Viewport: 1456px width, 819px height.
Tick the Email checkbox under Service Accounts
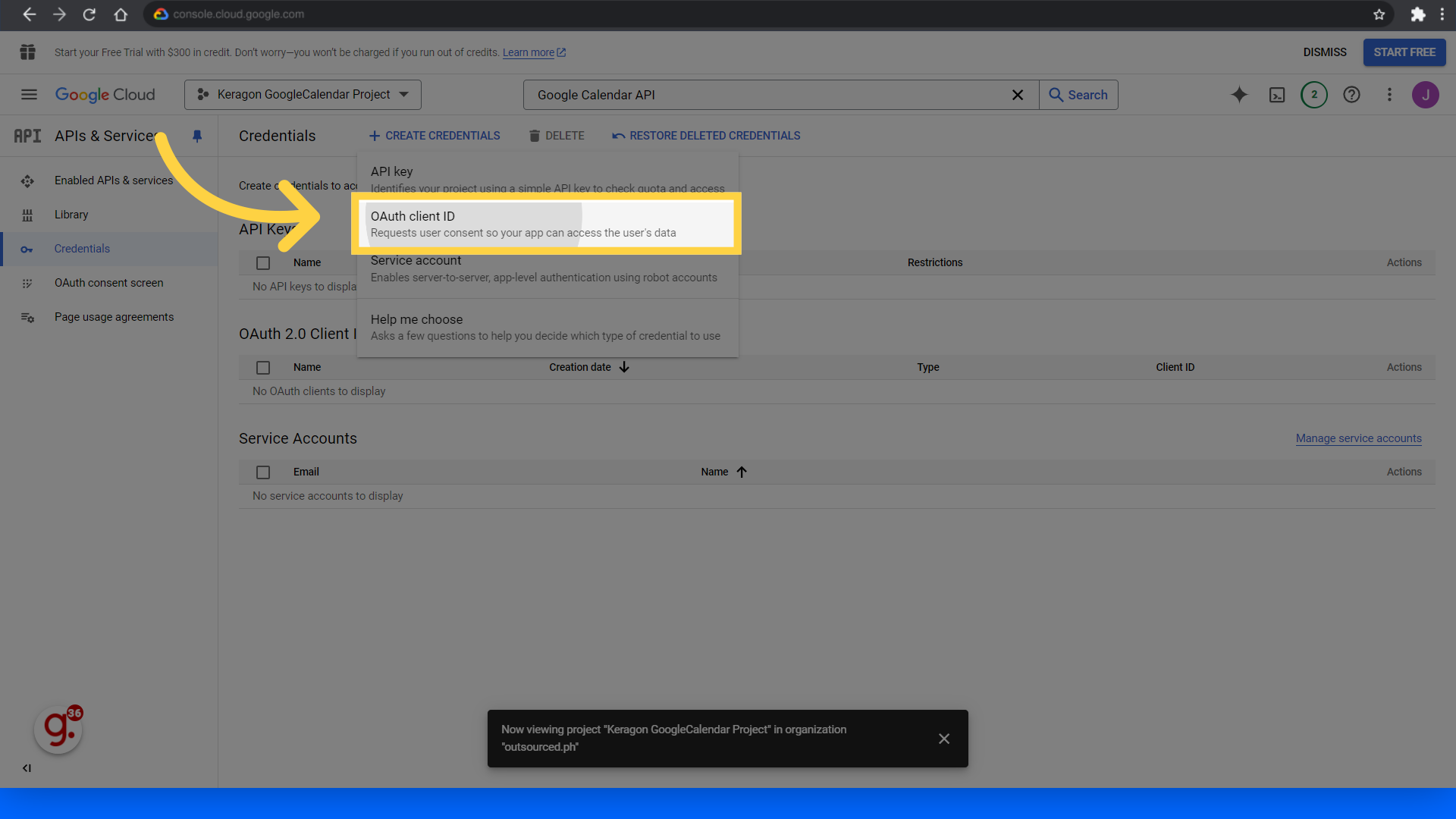263,472
